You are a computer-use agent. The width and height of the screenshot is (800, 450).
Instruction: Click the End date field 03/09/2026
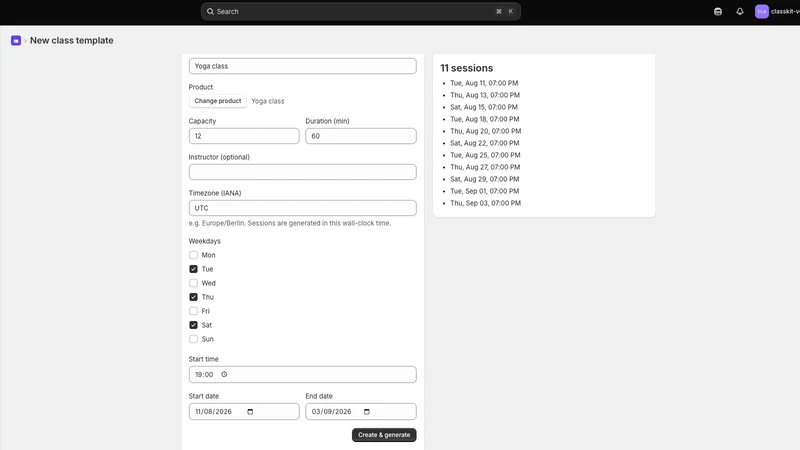[361, 412]
